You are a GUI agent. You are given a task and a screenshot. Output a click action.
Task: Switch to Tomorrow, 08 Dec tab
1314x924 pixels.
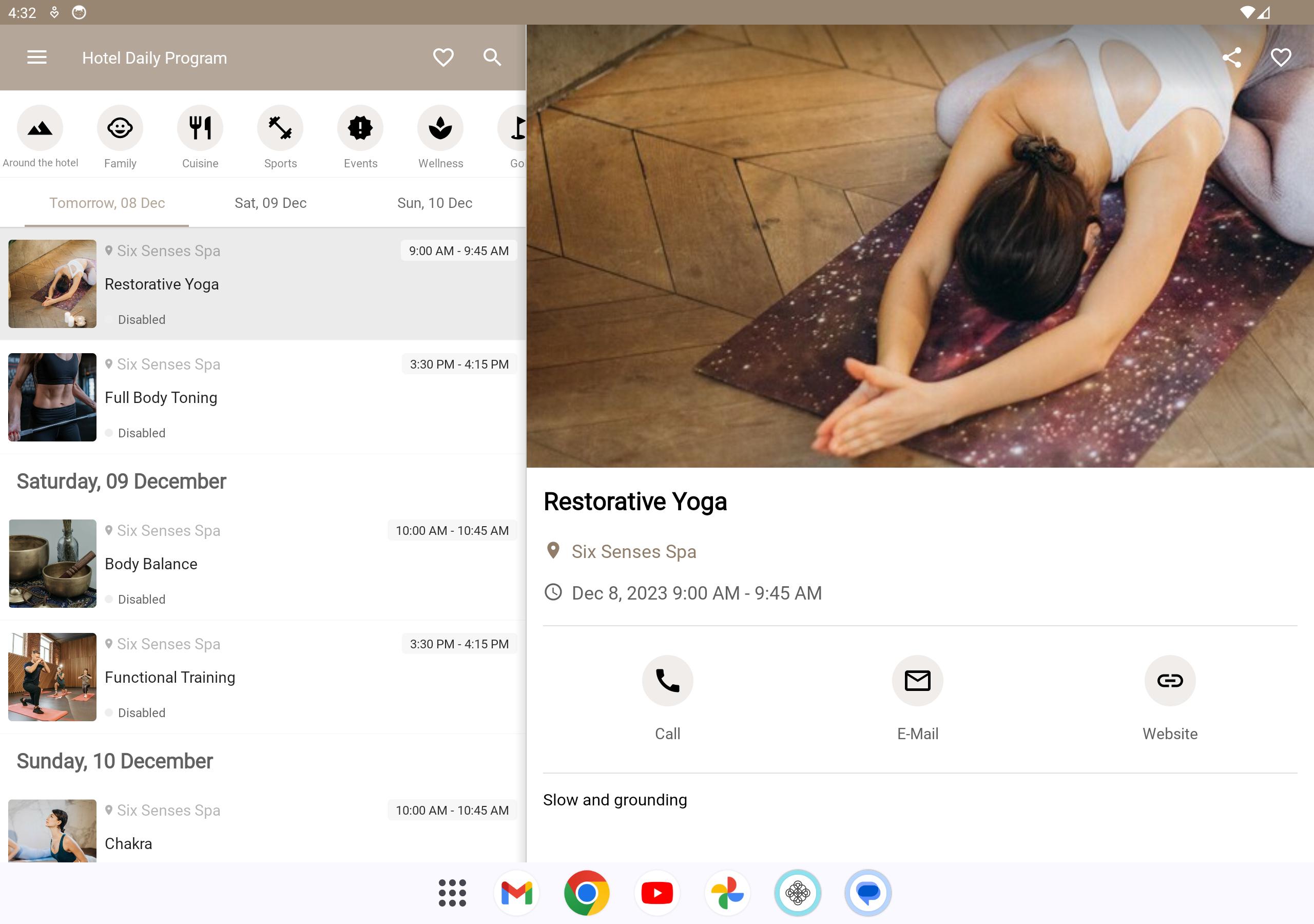click(x=107, y=203)
